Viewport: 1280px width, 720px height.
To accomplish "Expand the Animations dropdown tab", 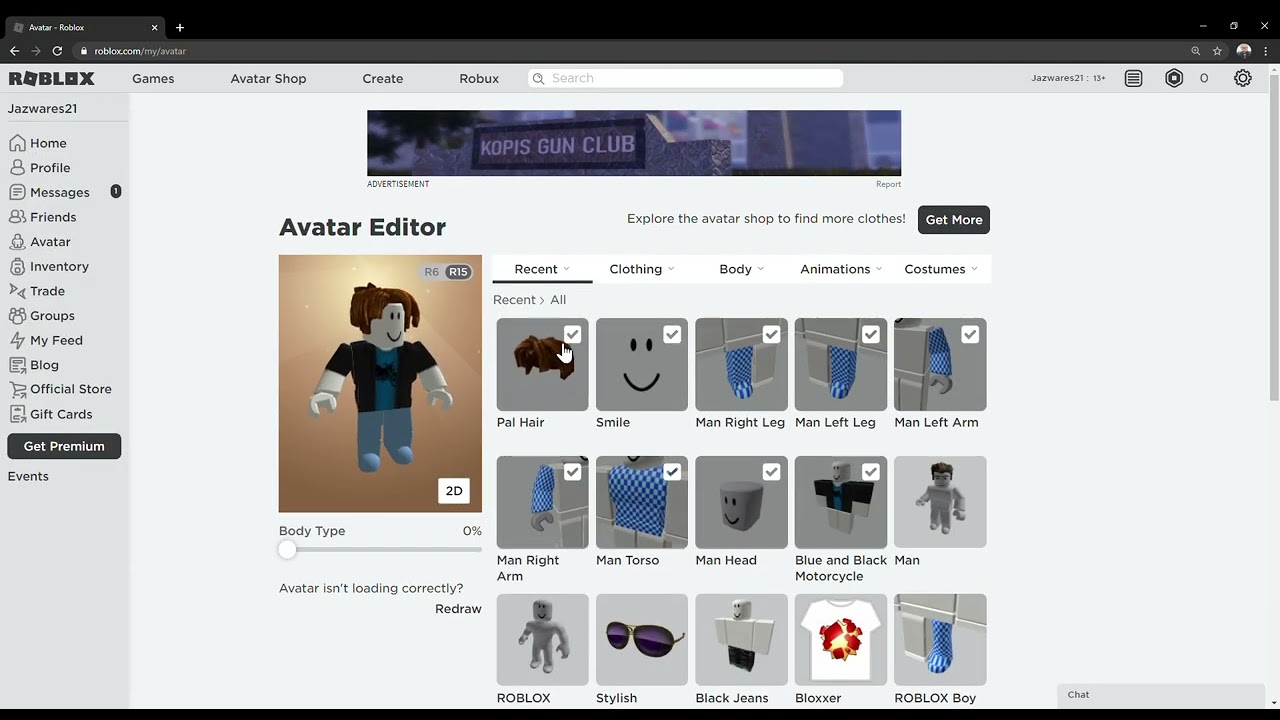I will click(x=841, y=269).
